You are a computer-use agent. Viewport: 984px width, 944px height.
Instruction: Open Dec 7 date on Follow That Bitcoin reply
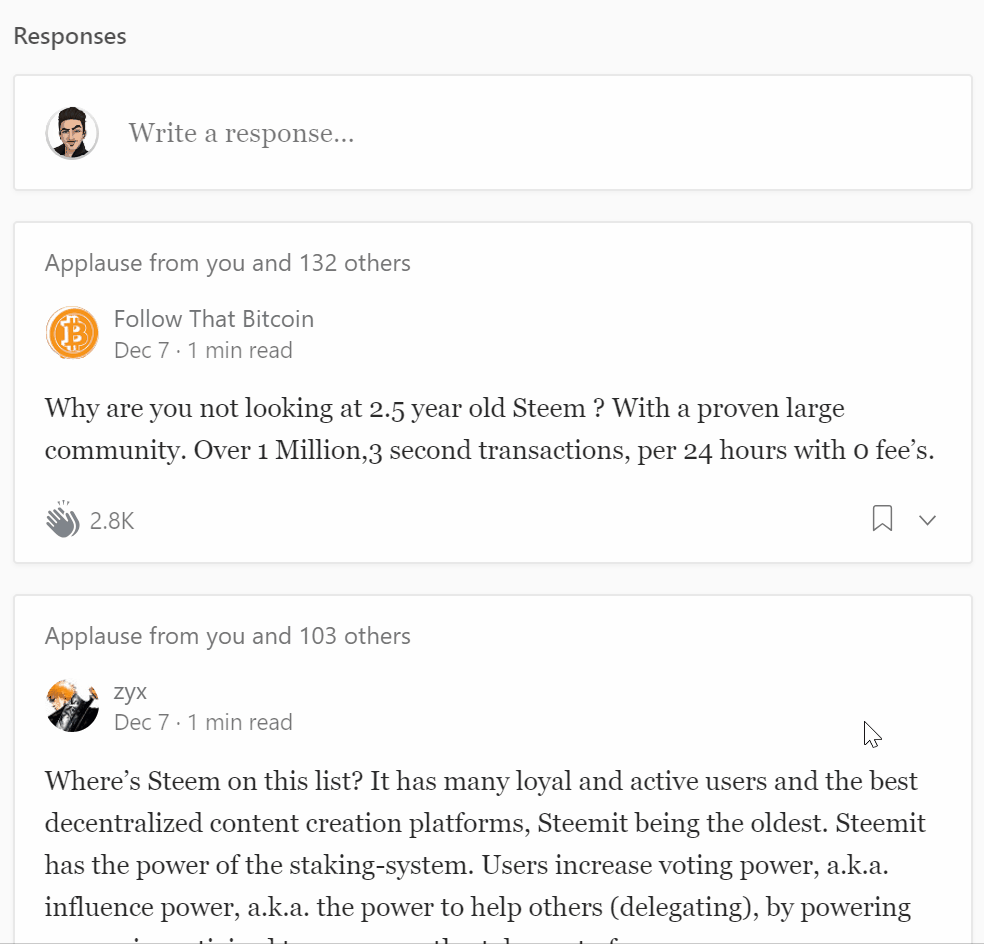click(x=141, y=351)
